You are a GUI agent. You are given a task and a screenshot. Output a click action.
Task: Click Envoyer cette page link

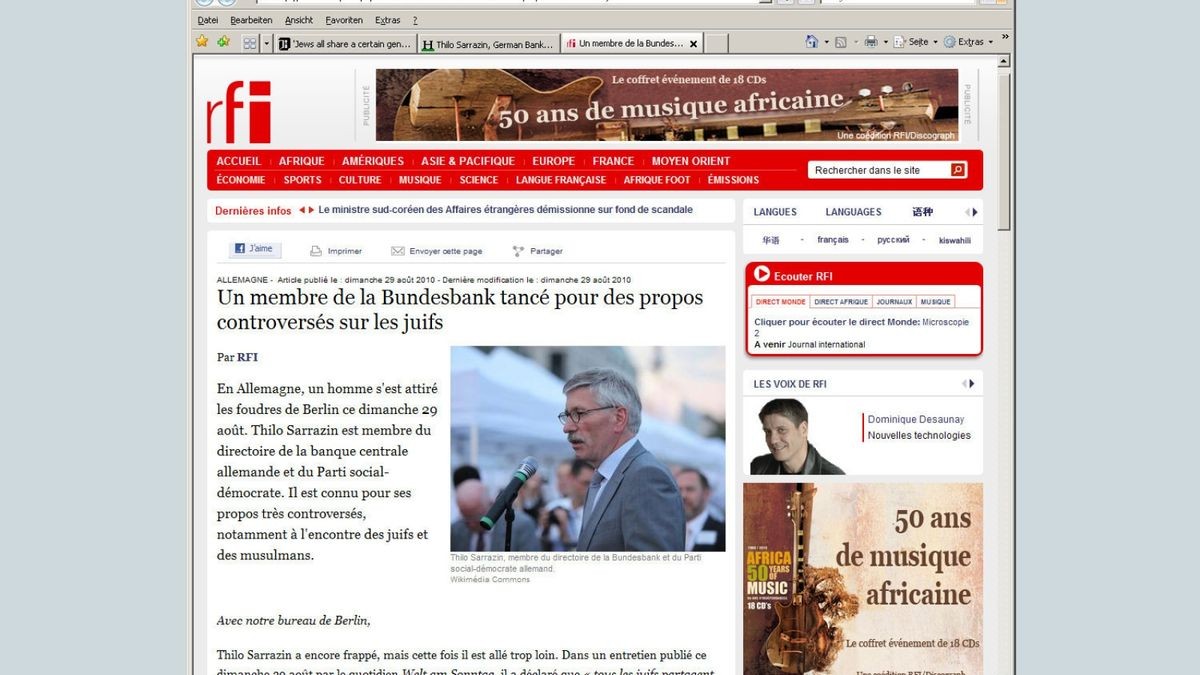[445, 251]
